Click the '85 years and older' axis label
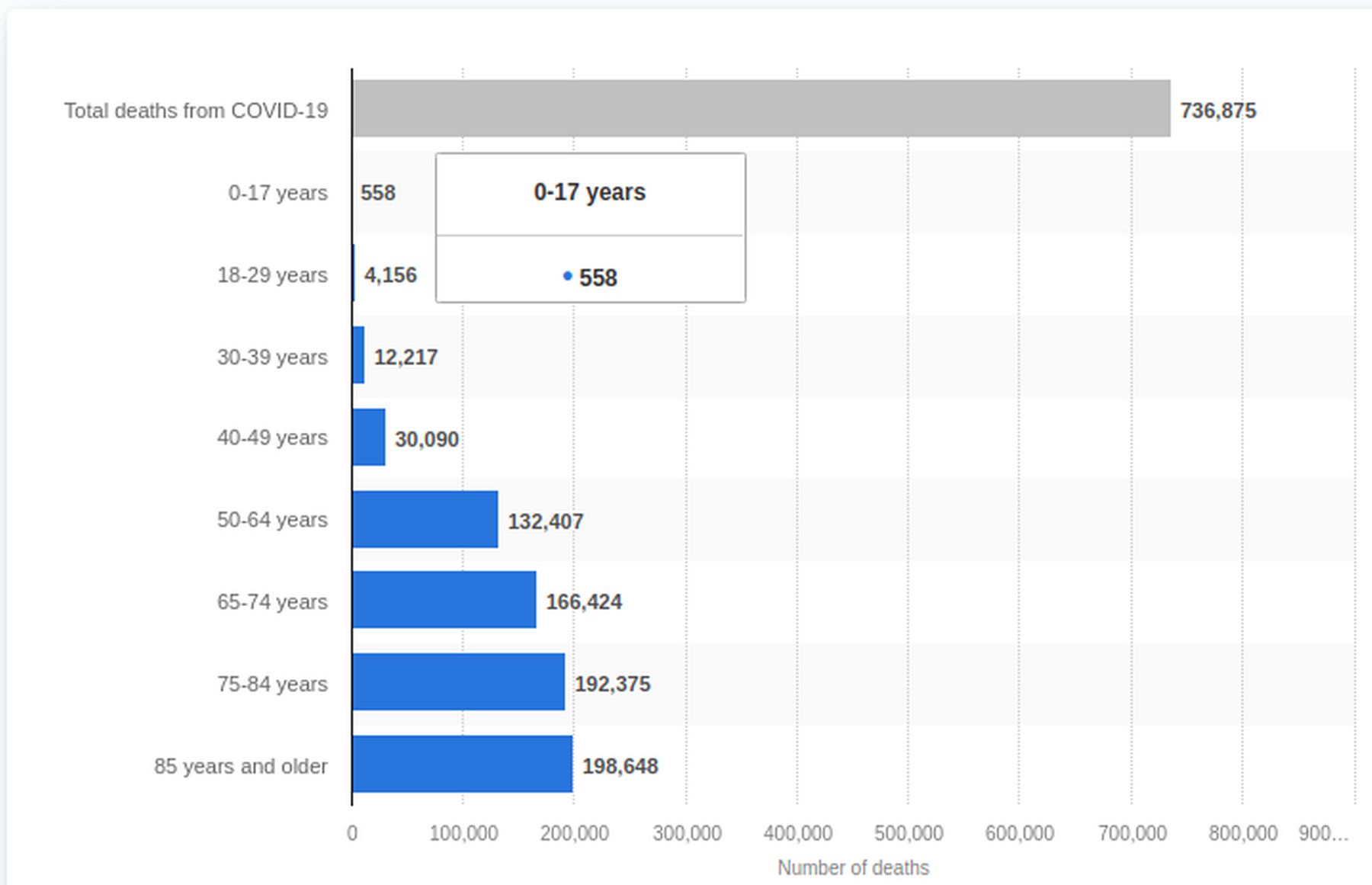The height and width of the screenshot is (885, 1372). (241, 766)
